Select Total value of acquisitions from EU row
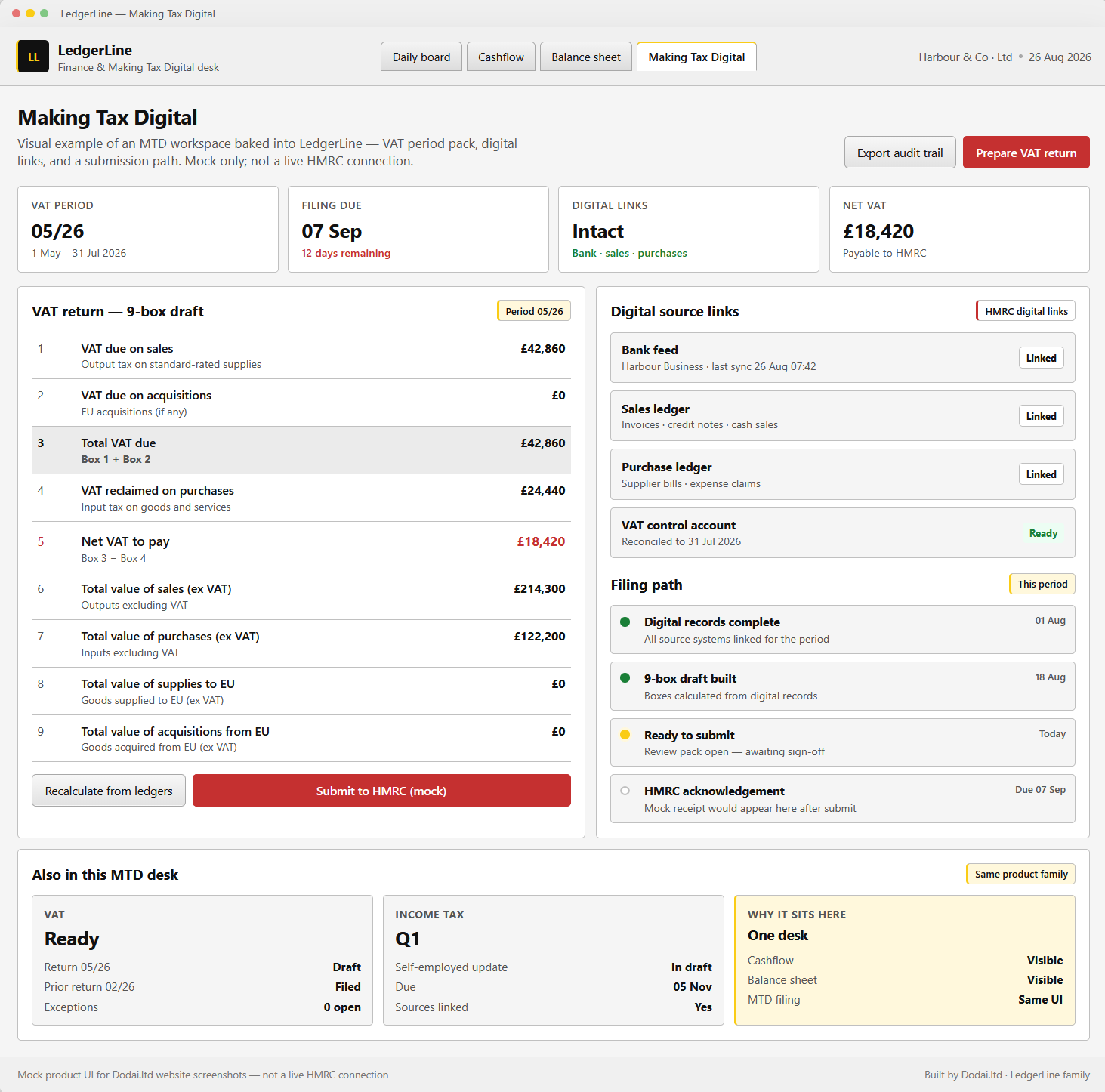The image size is (1105, 1092). pyautogui.click(x=301, y=739)
